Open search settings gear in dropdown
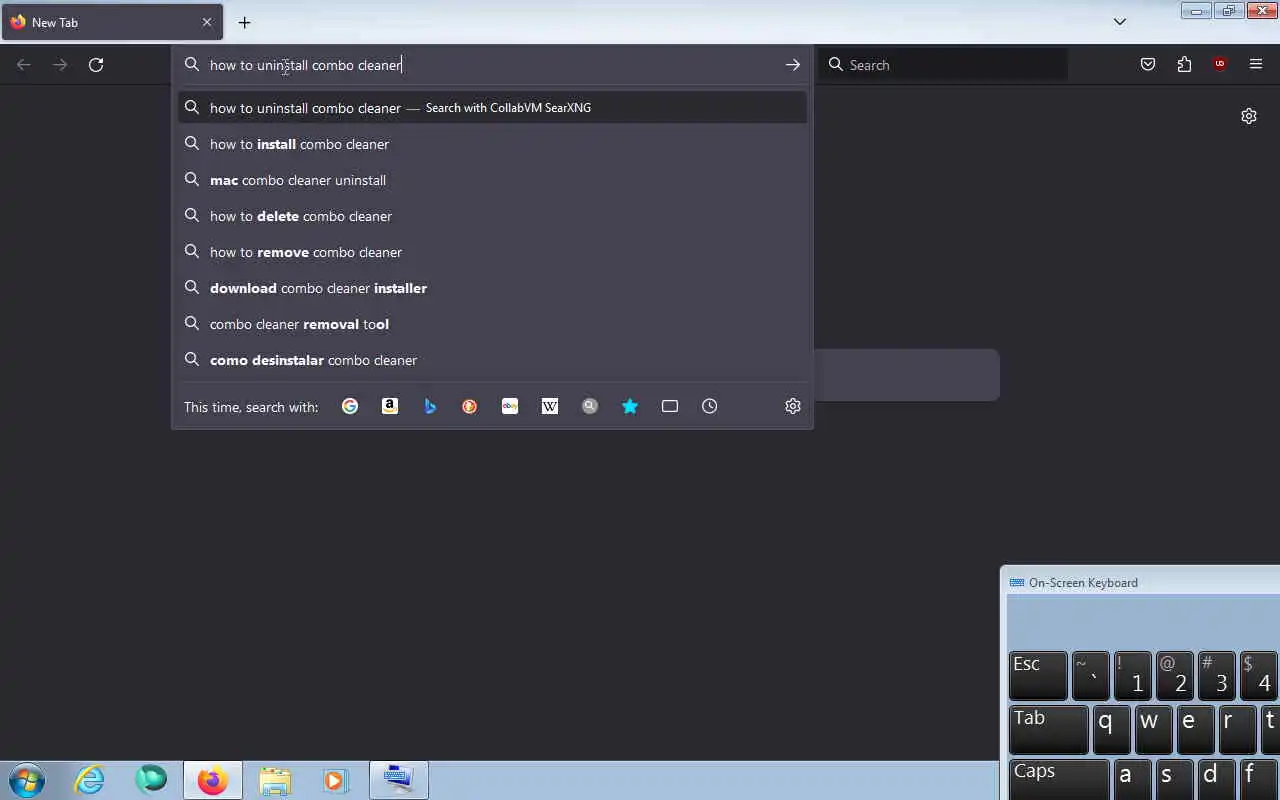Image resolution: width=1280 pixels, height=800 pixels. click(x=793, y=406)
